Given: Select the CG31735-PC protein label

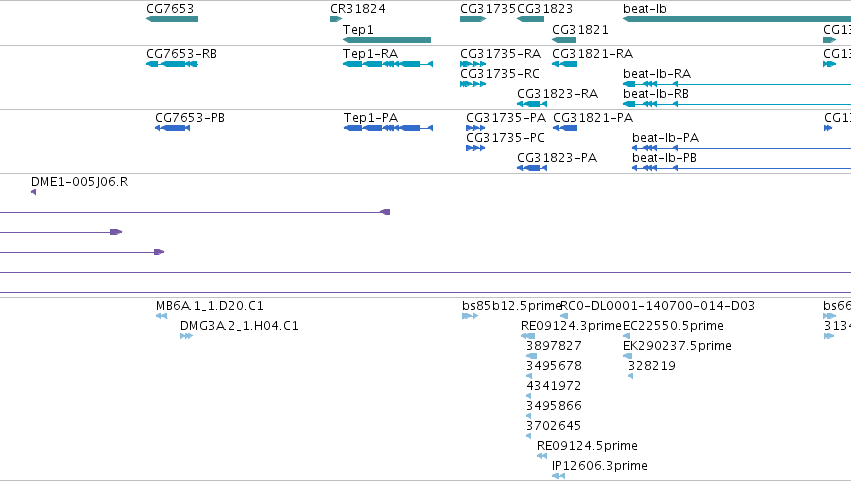Looking at the screenshot, I should click(505, 138).
